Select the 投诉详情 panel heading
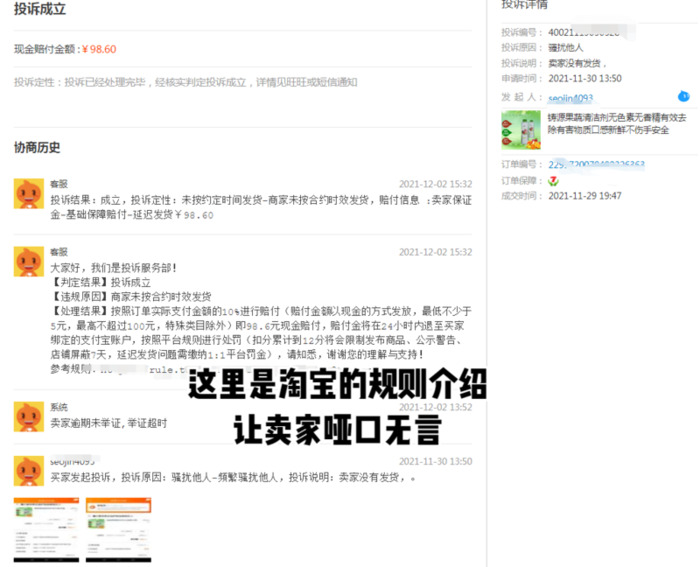 [x=524, y=4]
